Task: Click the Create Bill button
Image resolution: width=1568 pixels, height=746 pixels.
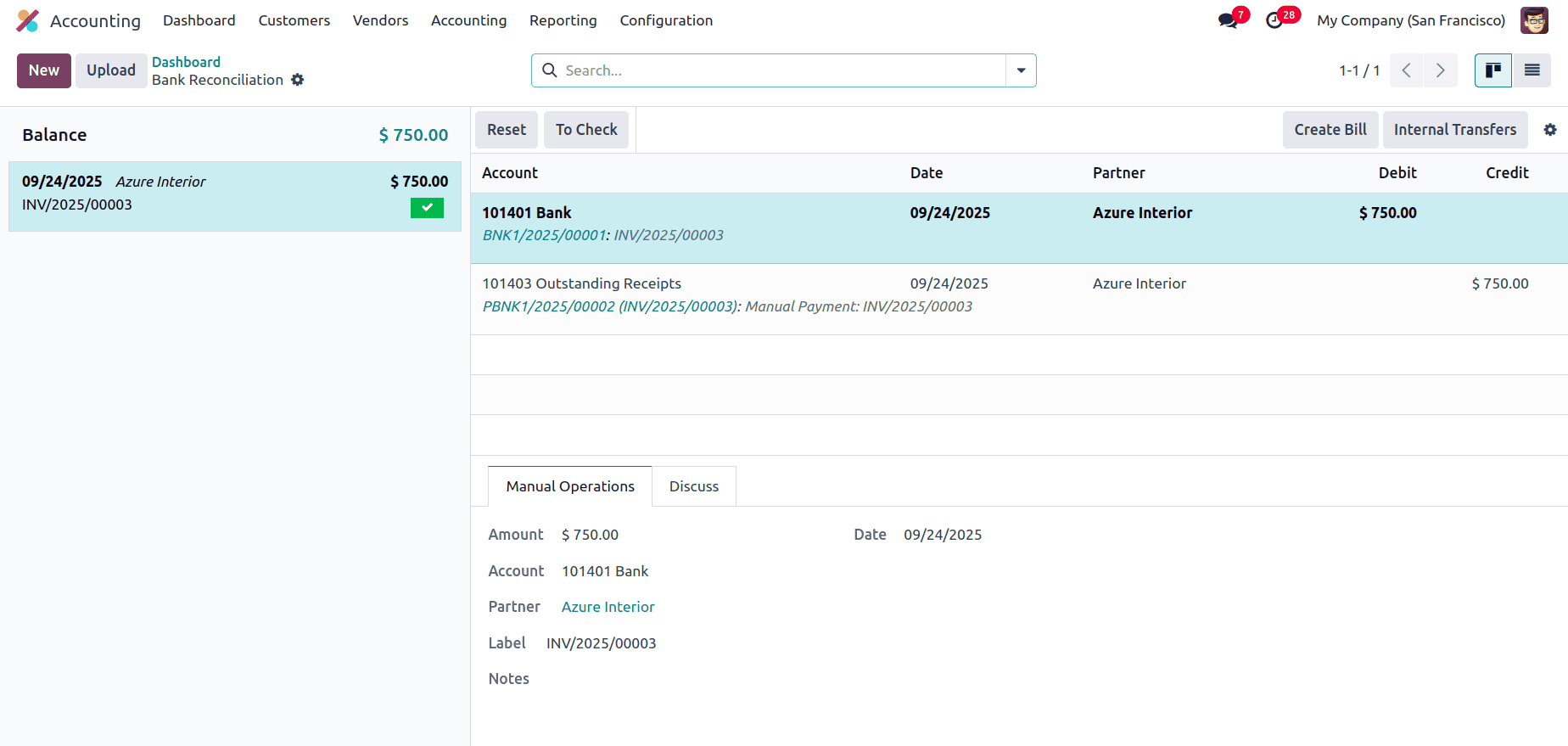Action: pos(1330,130)
